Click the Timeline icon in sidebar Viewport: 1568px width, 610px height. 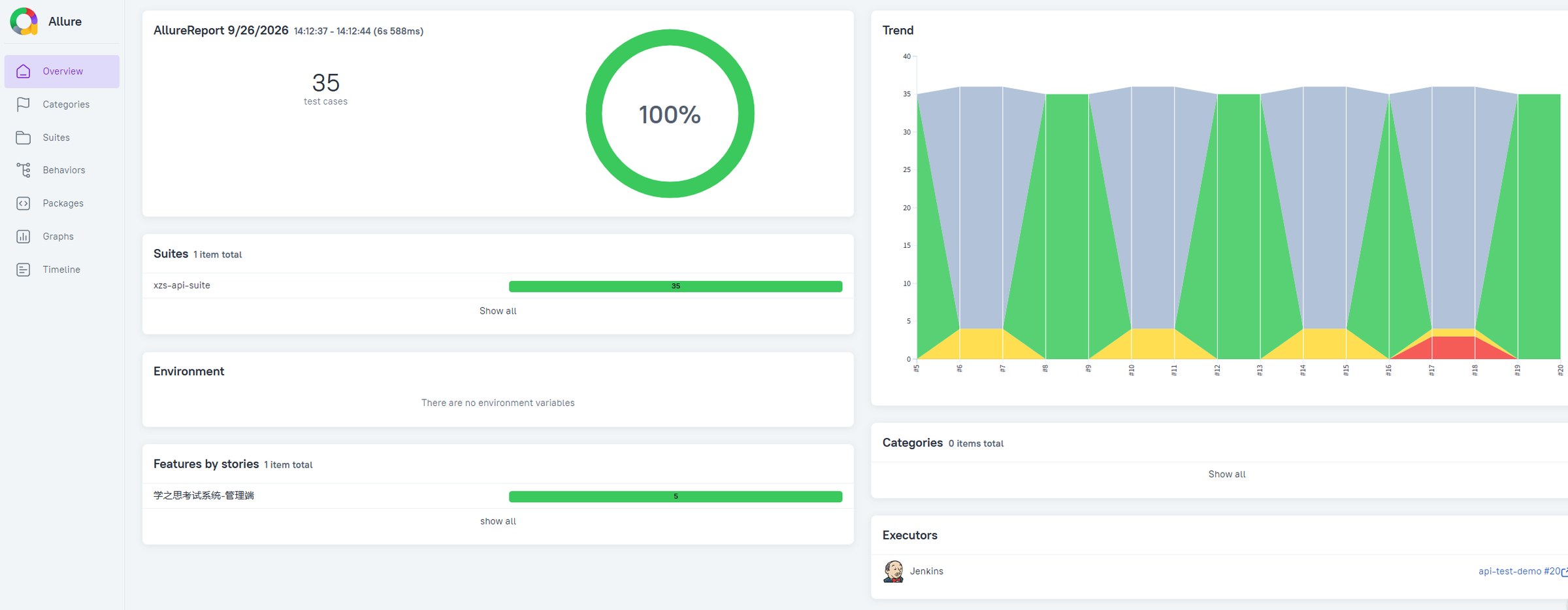[24, 269]
